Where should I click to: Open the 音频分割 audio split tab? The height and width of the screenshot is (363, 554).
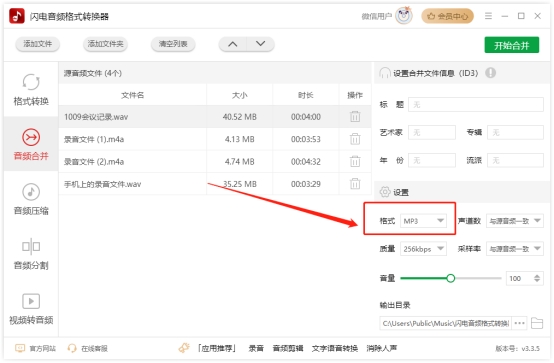[x=31, y=254]
